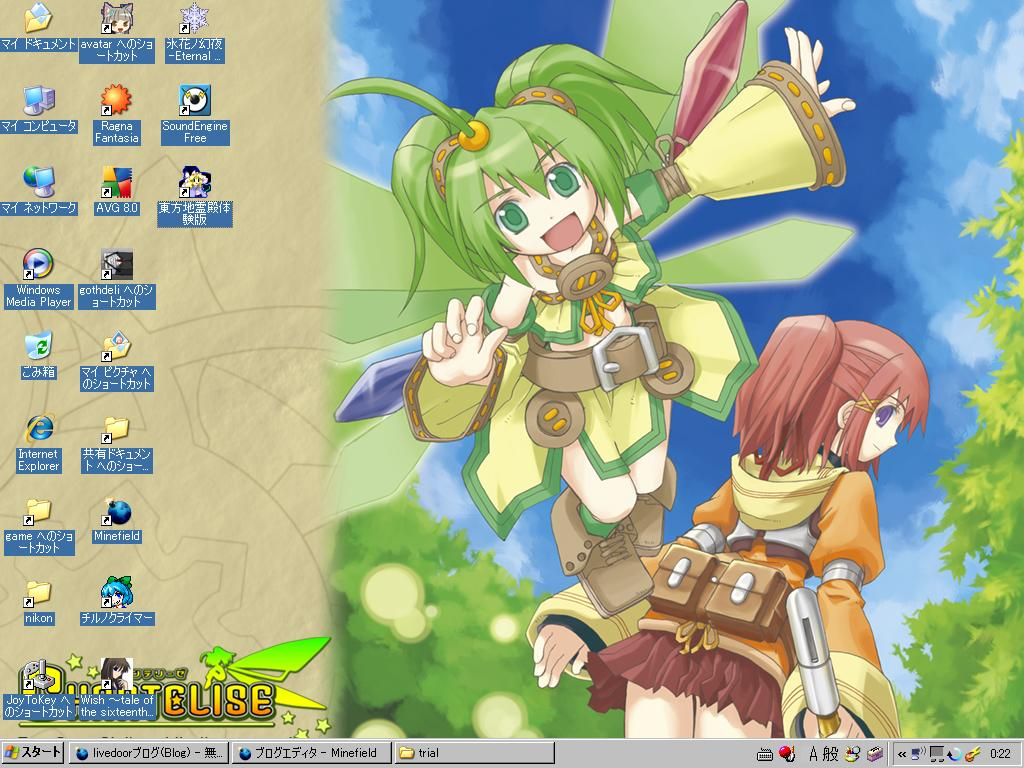Expand hidden tray icons with chevron
The image size is (1024, 768).
point(902,754)
